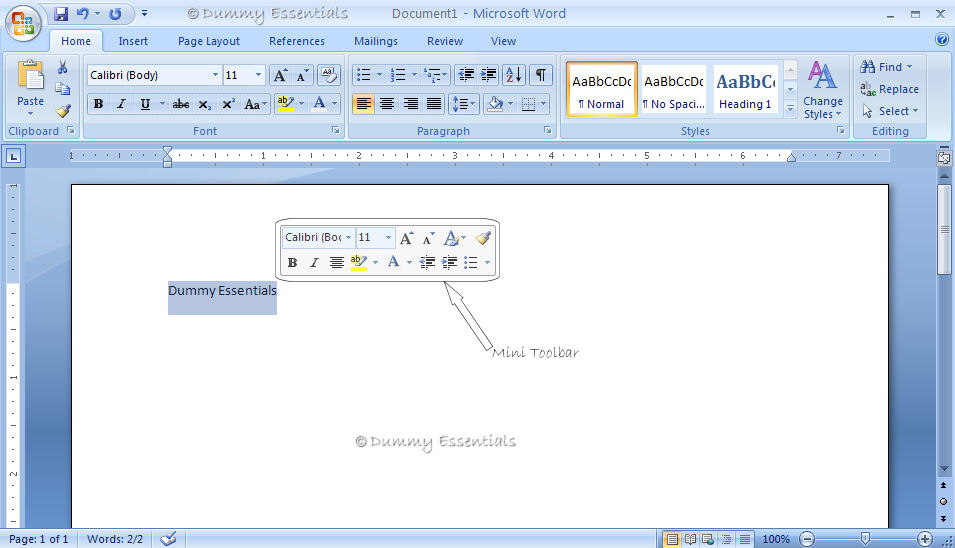Viewport: 955px width, 548px height.
Task: Open the Review tab
Action: pos(445,41)
